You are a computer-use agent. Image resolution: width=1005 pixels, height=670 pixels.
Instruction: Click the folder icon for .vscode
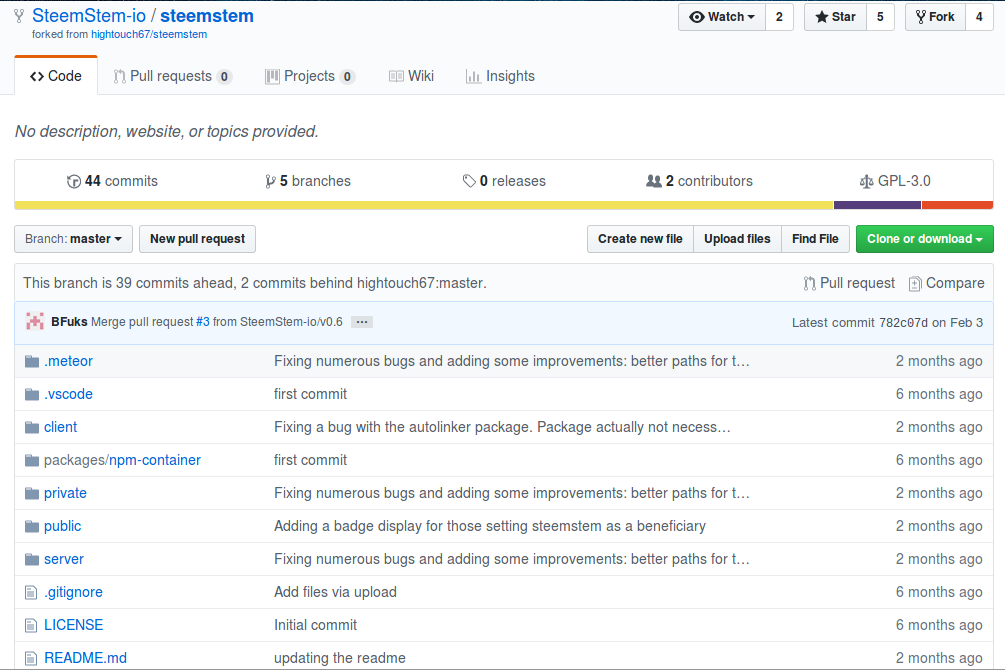point(32,394)
